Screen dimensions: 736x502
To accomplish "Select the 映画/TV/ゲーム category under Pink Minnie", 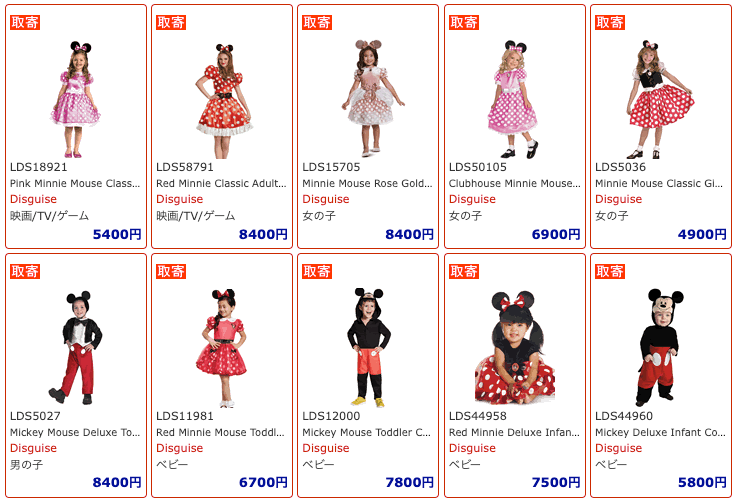I will point(49,216).
